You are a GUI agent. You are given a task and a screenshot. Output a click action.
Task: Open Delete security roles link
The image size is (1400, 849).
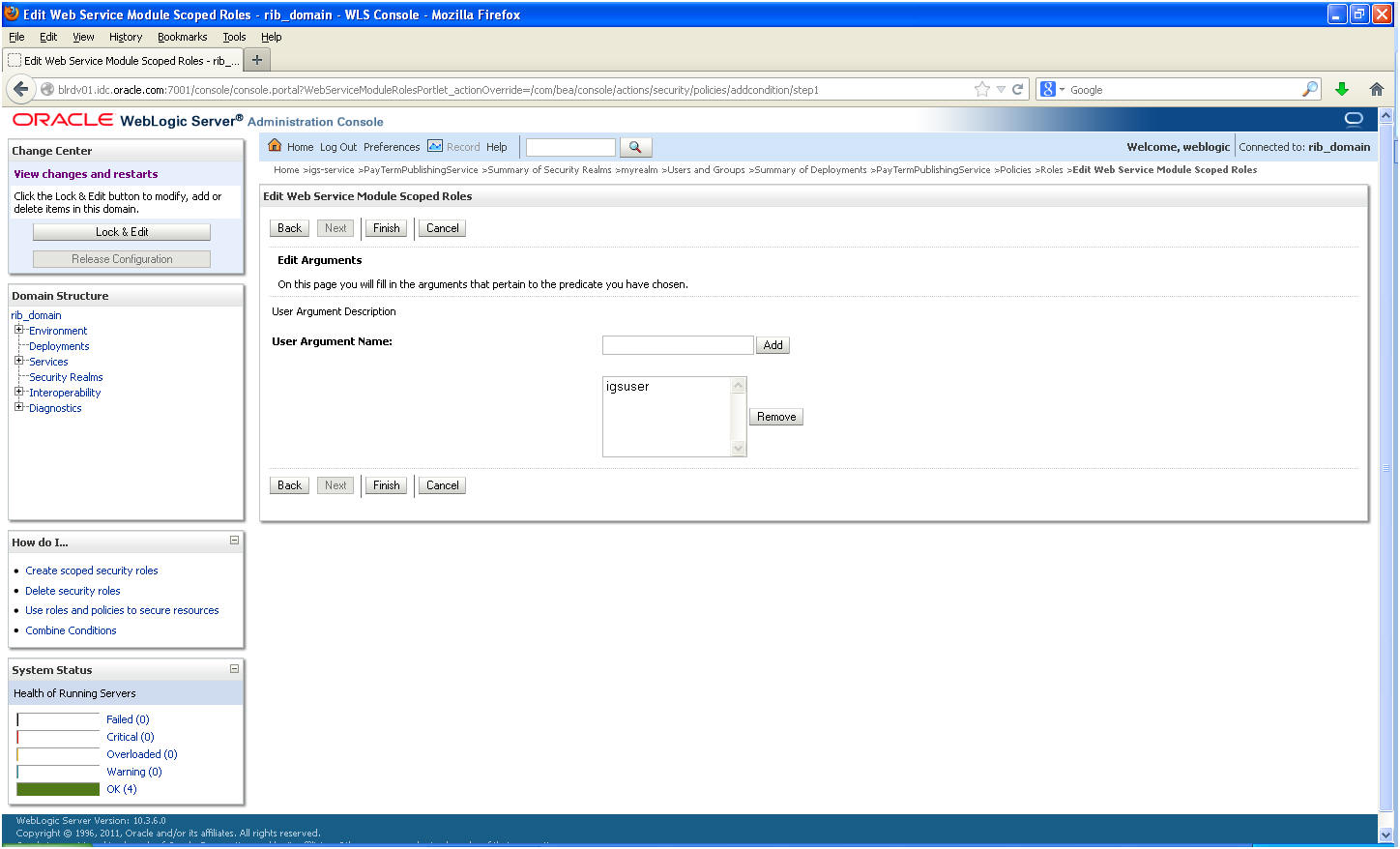click(73, 591)
